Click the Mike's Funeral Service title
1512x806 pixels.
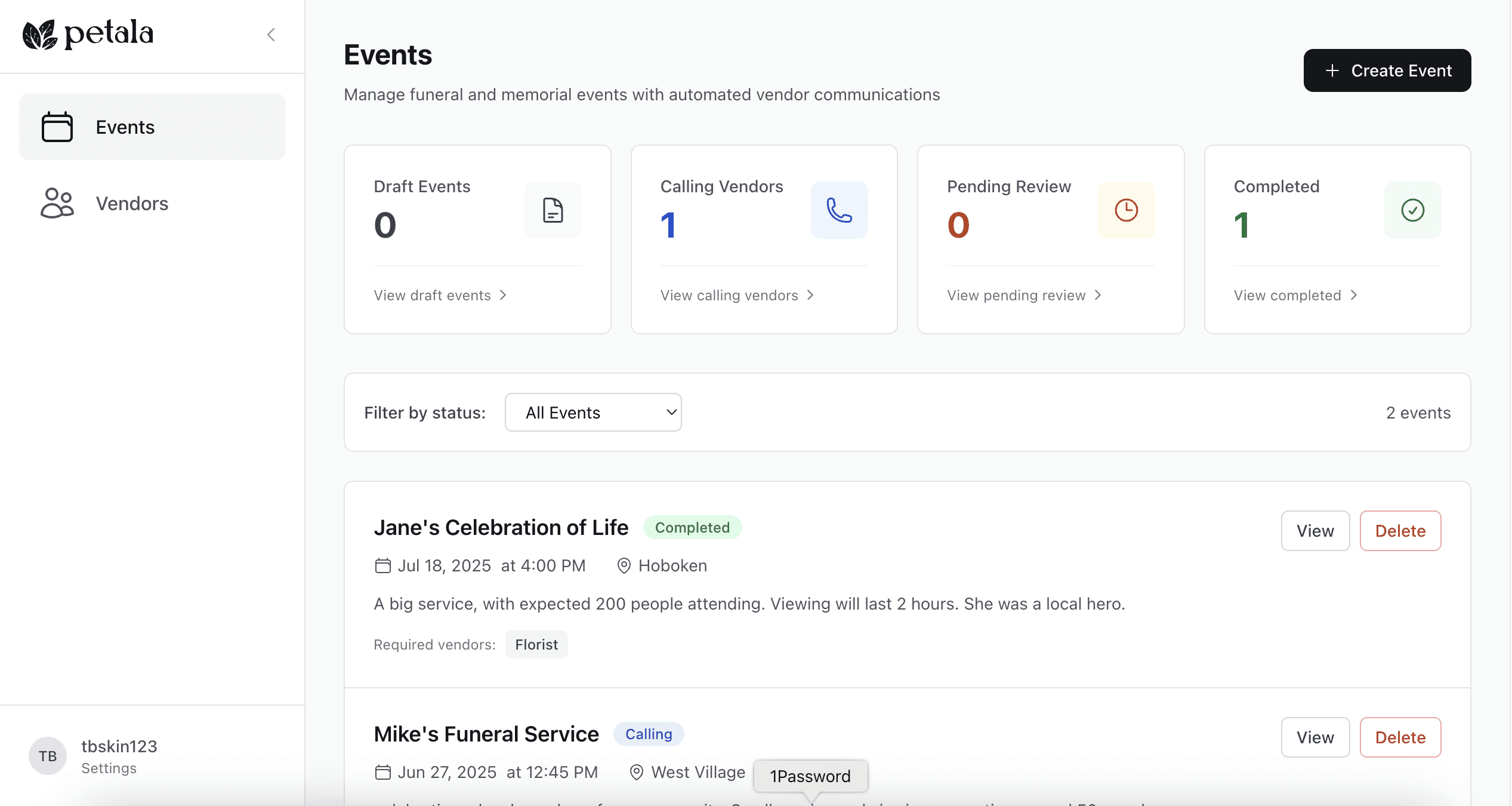(x=486, y=734)
